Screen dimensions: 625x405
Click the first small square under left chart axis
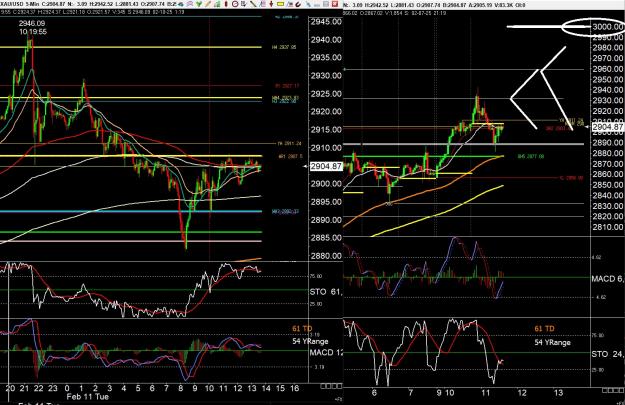click(323, 386)
